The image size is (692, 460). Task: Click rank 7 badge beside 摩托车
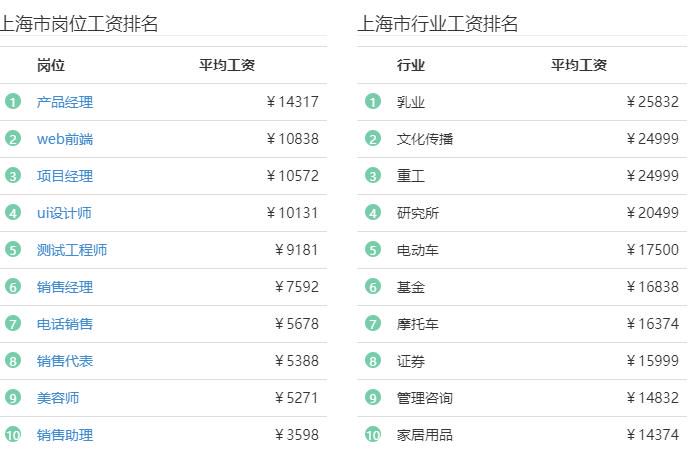(x=373, y=324)
